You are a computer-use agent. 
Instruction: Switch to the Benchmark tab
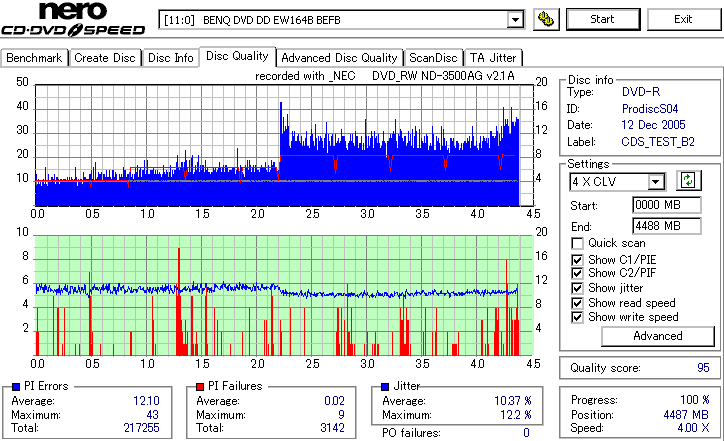34,58
